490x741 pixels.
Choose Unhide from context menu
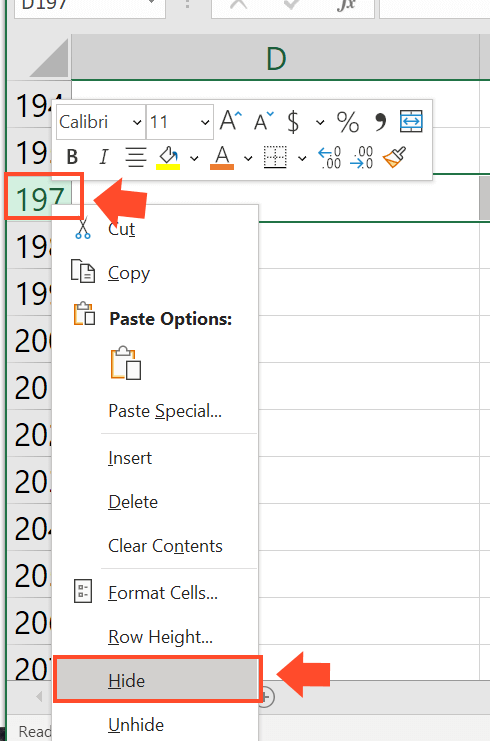(155, 724)
